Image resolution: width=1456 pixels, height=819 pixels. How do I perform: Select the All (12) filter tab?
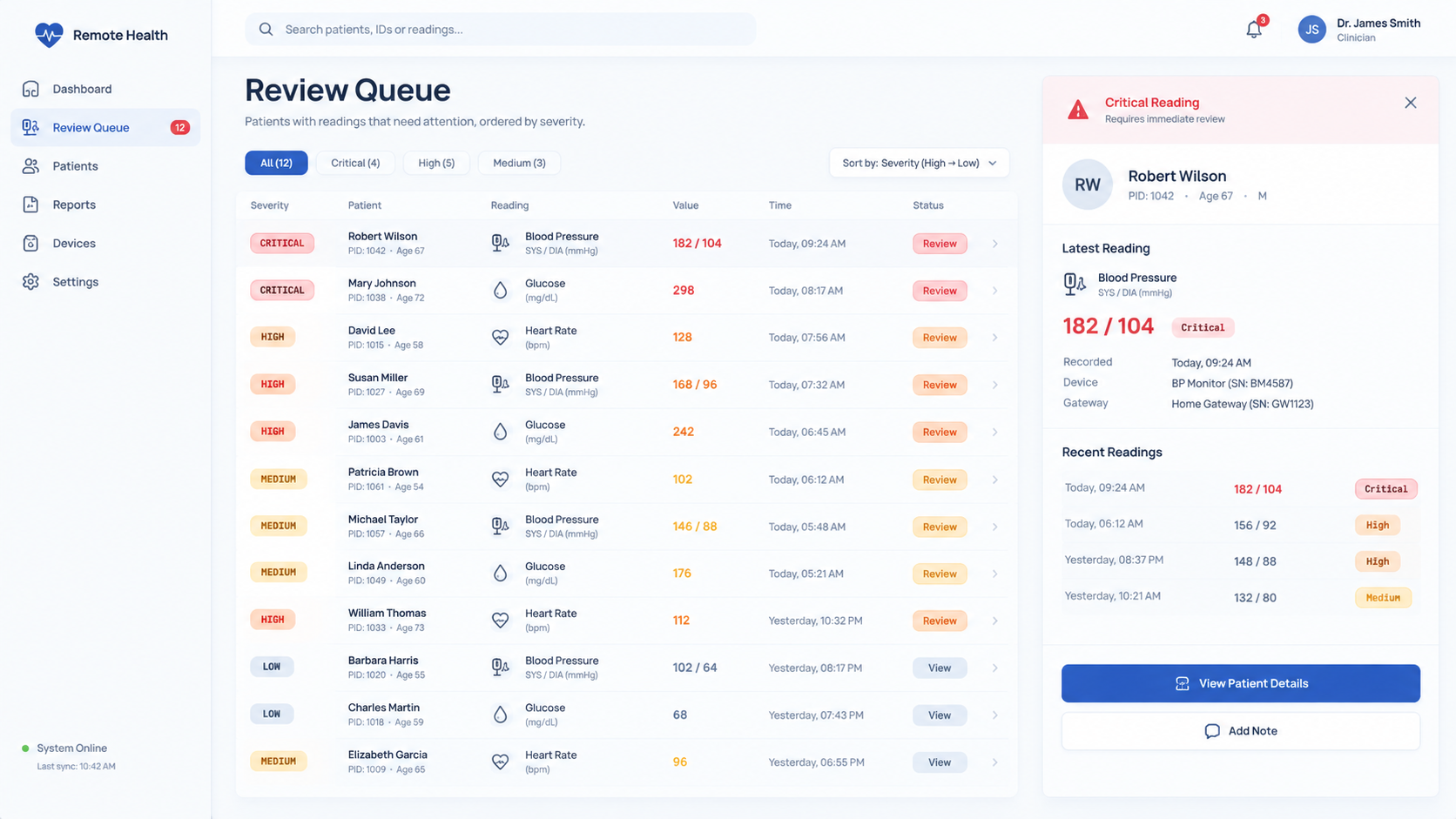(276, 163)
